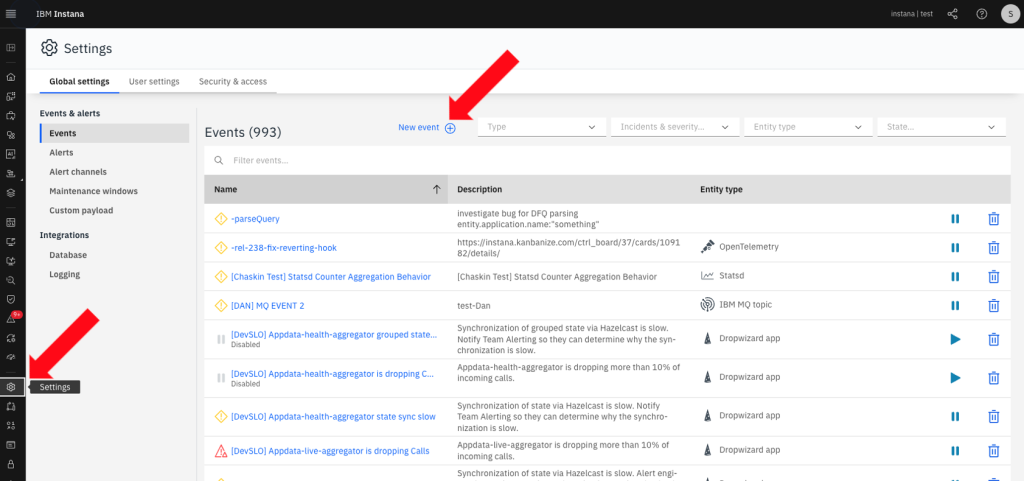Open Appdata-live-aggregator is dropping Calls link
The height and width of the screenshot is (481, 1024).
[330, 451]
